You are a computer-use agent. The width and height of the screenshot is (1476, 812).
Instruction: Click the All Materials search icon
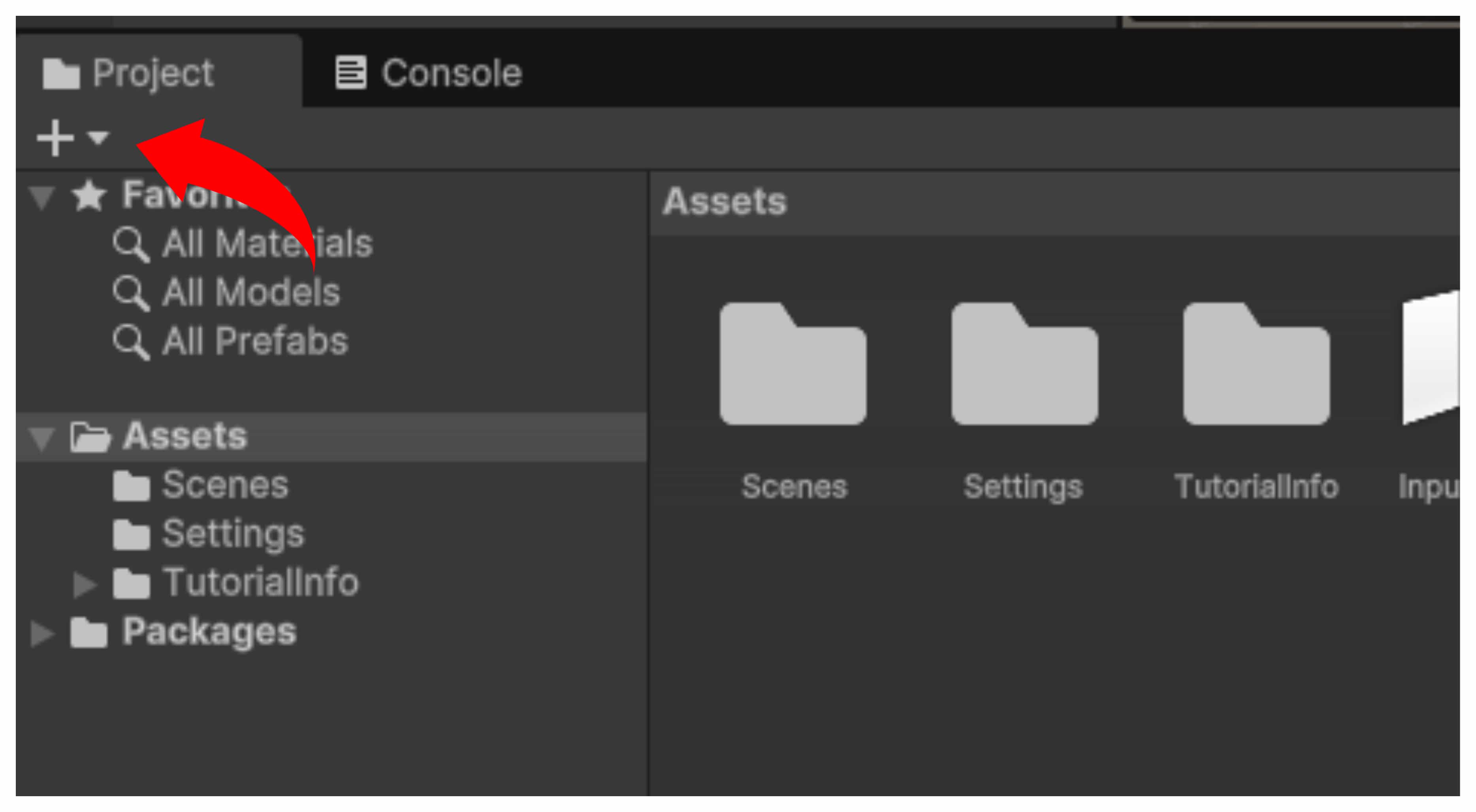coord(131,244)
